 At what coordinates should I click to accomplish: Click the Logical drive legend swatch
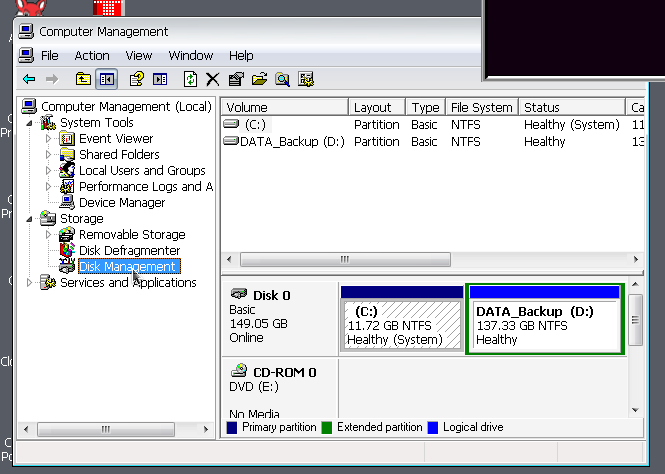pyautogui.click(x=433, y=427)
